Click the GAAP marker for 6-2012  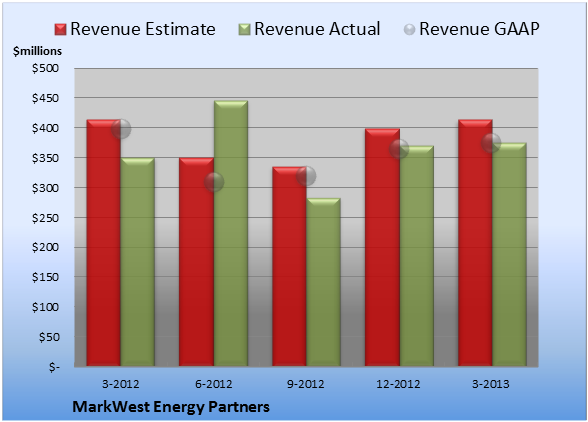click(214, 182)
